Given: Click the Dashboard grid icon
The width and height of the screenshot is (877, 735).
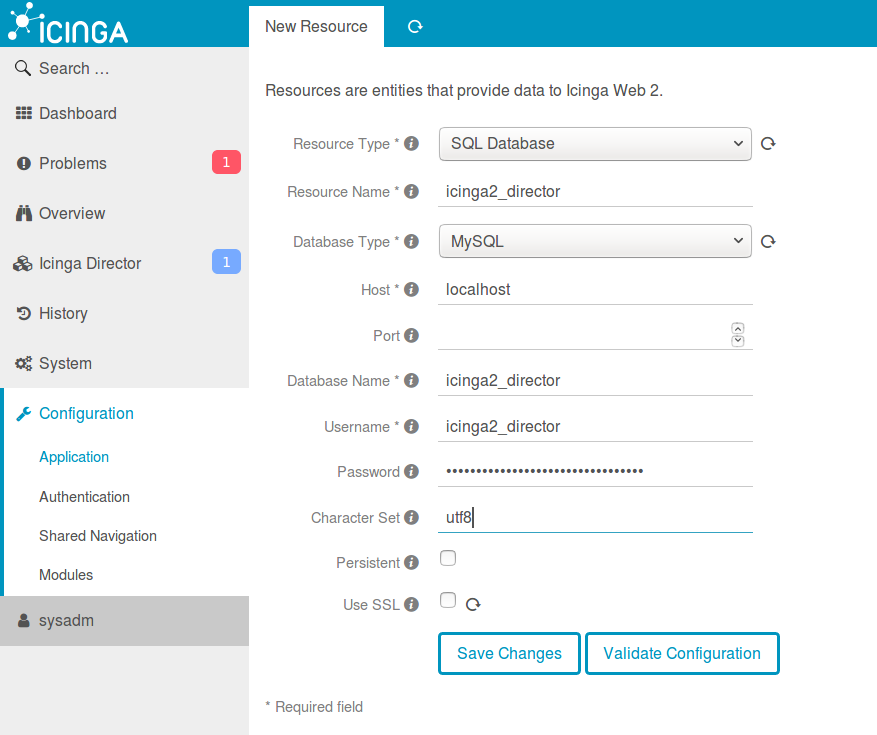Looking at the screenshot, I should (23, 113).
